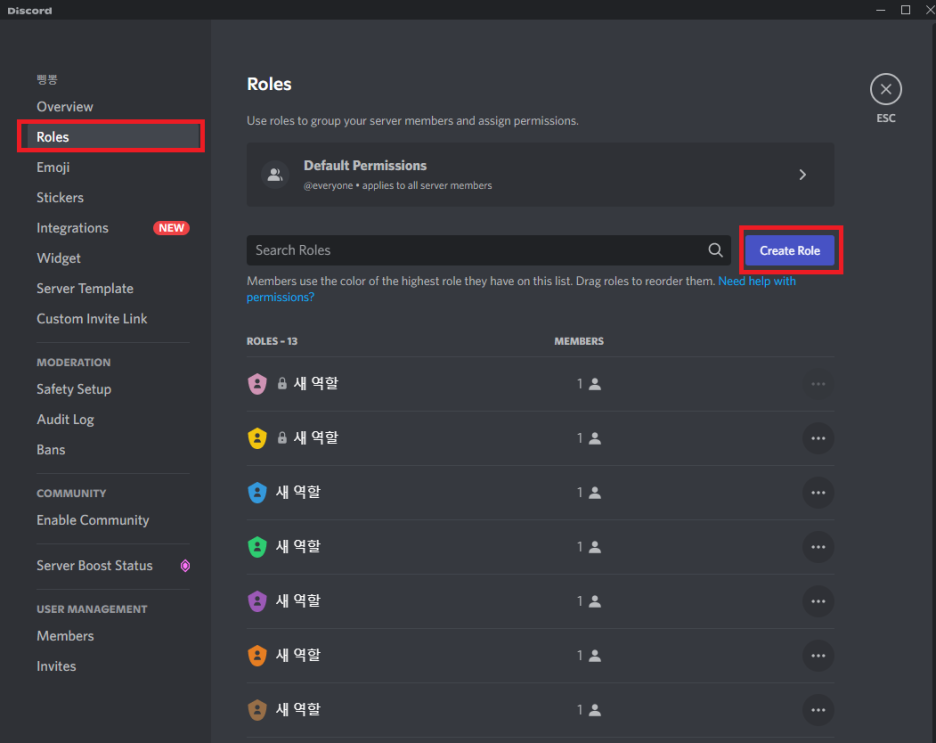Click the lock icon on the pink role
The width and height of the screenshot is (936, 743).
282,384
